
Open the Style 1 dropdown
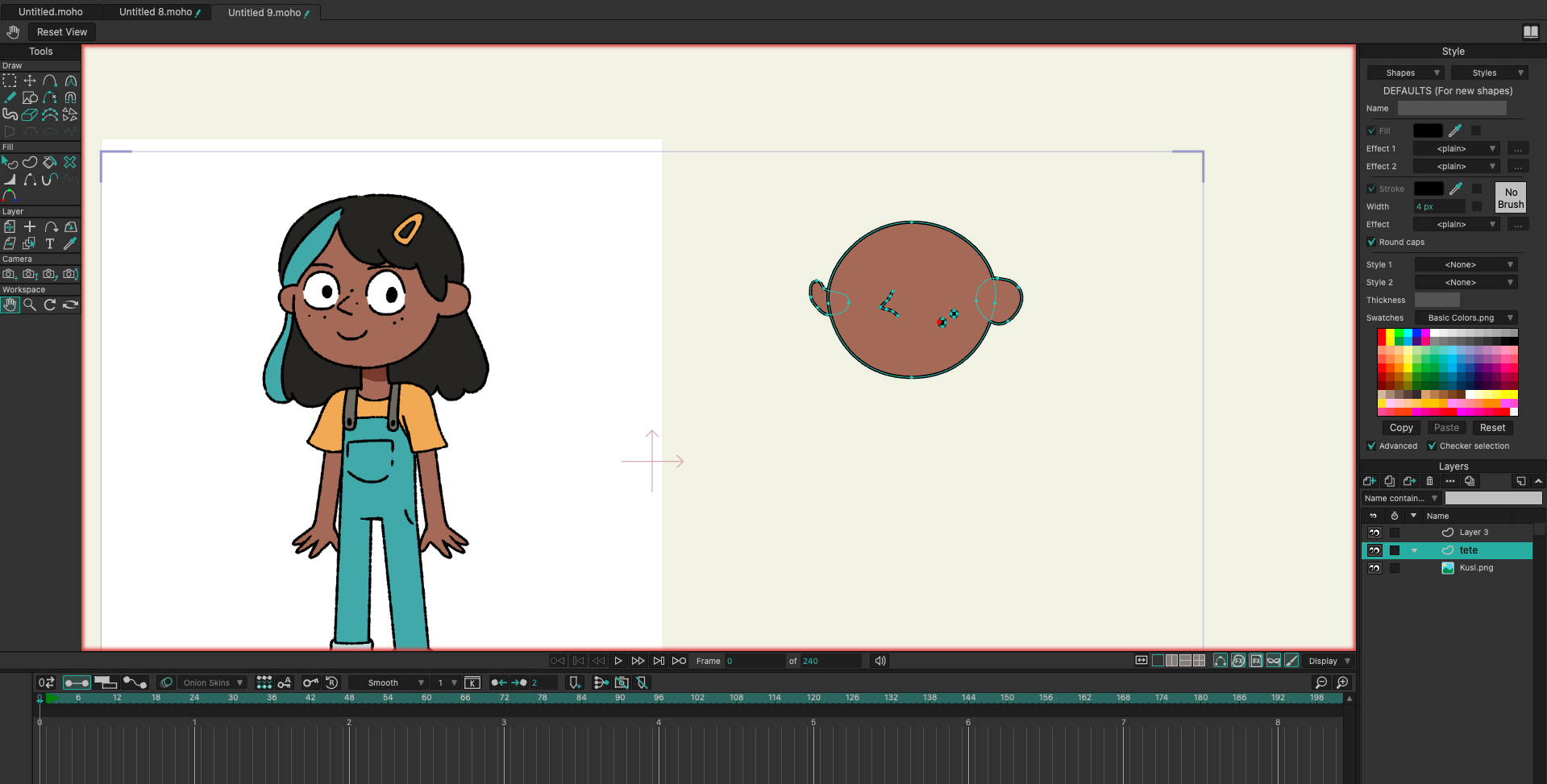click(x=1466, y=264)
